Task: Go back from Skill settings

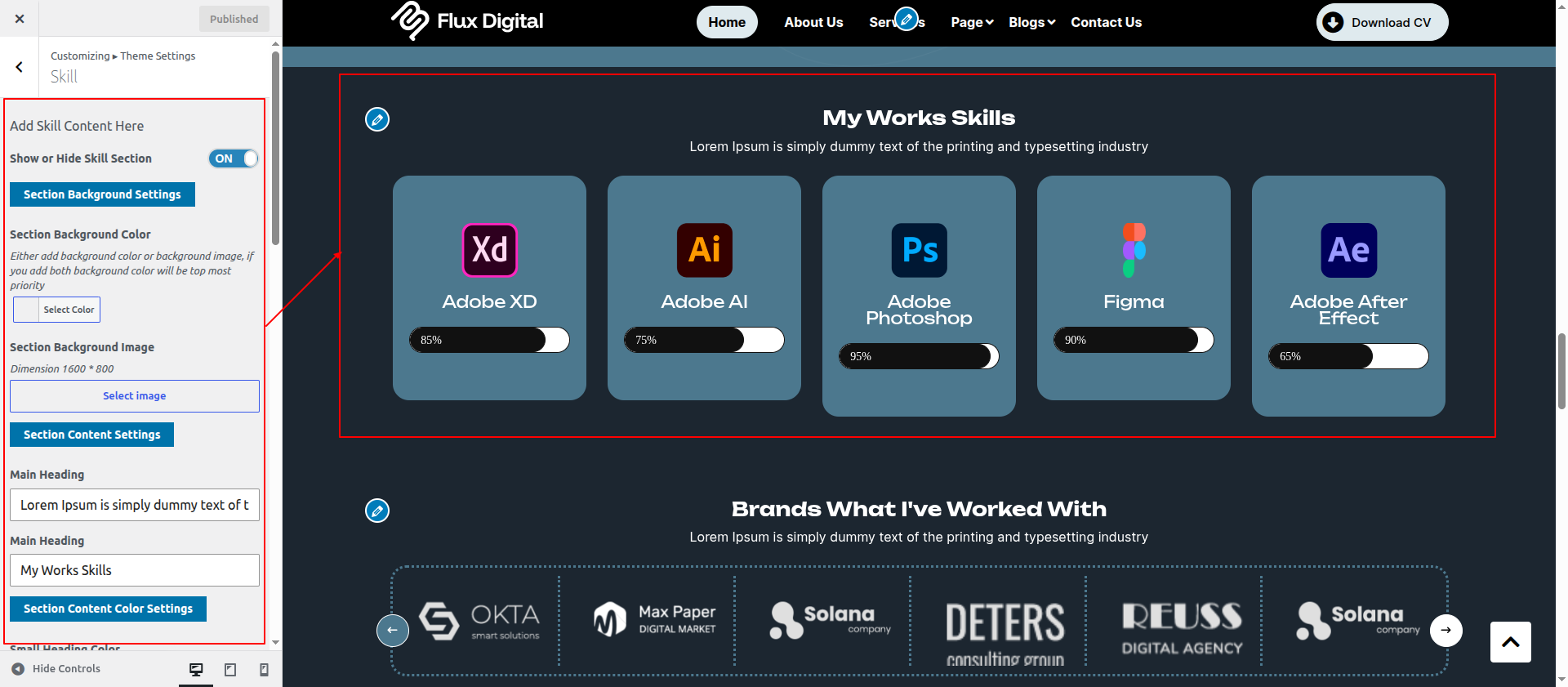Action: (20, 67)
